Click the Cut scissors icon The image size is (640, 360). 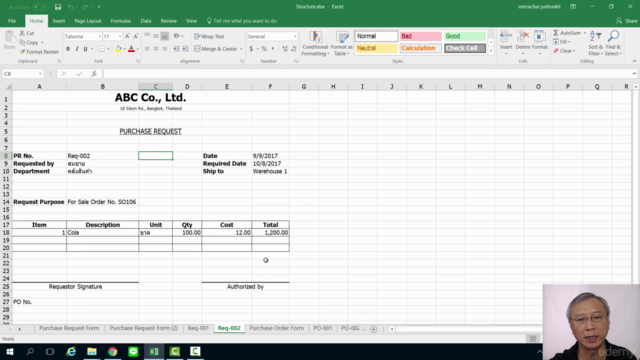tap(22, 33)
